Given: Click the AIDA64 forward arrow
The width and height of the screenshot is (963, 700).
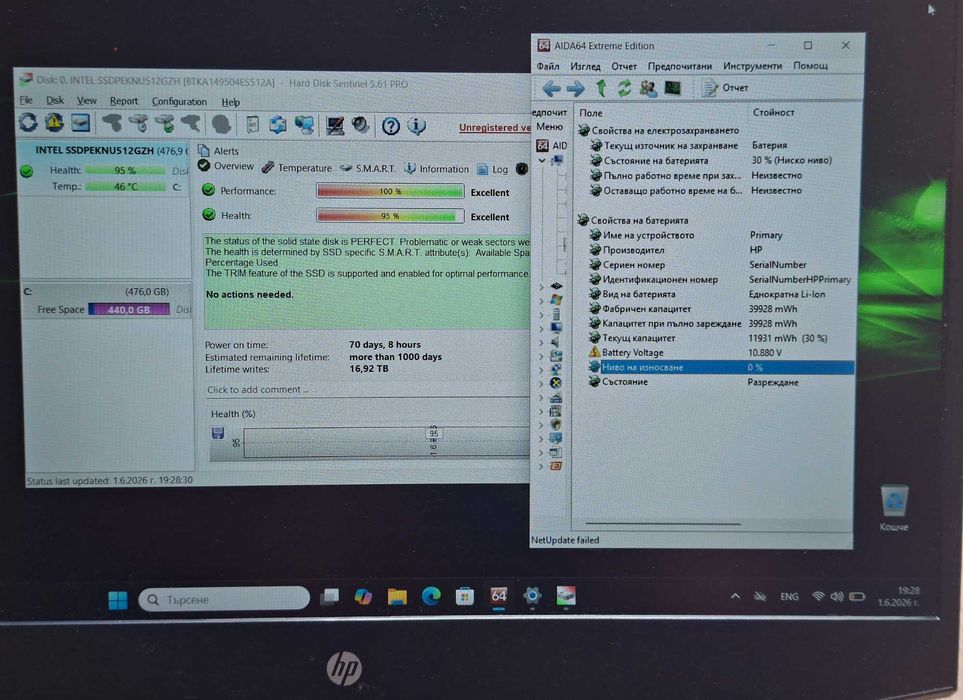Looking at the screenshot, I should tap(575, 88).
